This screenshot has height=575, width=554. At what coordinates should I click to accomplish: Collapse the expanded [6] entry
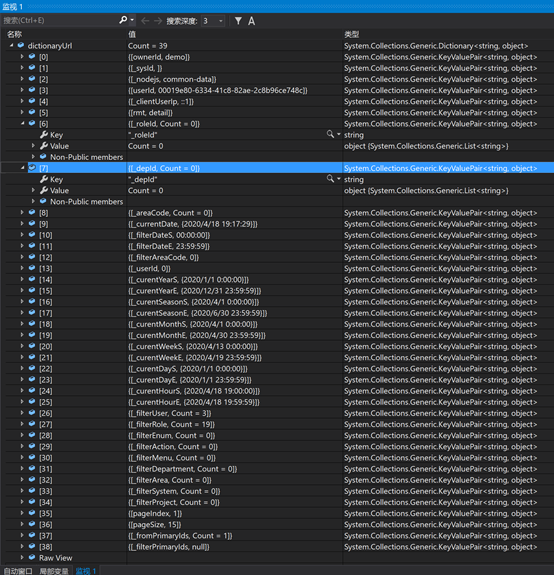(x=22, y=123)
